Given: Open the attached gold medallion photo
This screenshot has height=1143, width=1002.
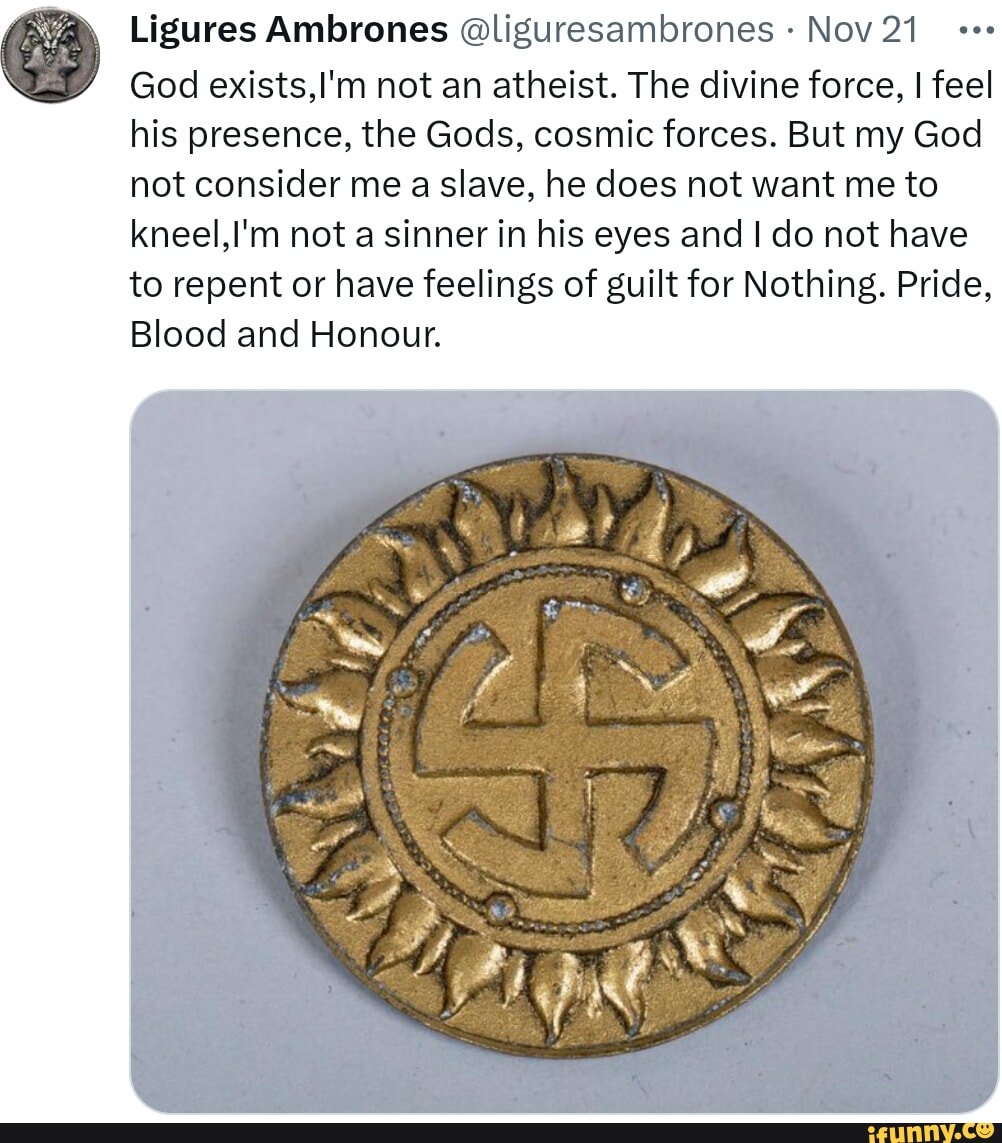Looking at the screenshot, I should [x=564, y=752].
